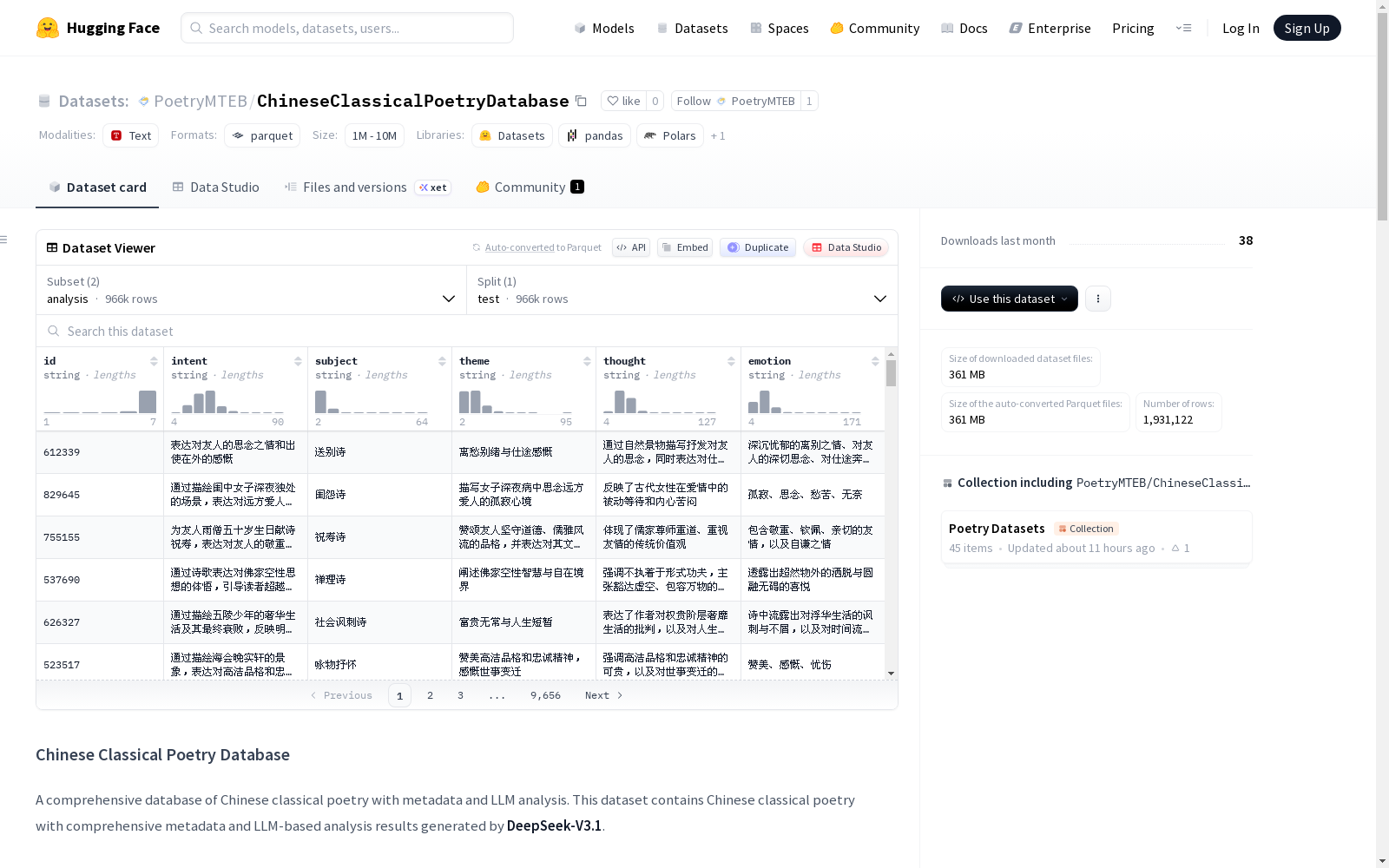
Task: Follow the PoetryMTEB organization
Action: pyautogui.click(x=735, y=101)
